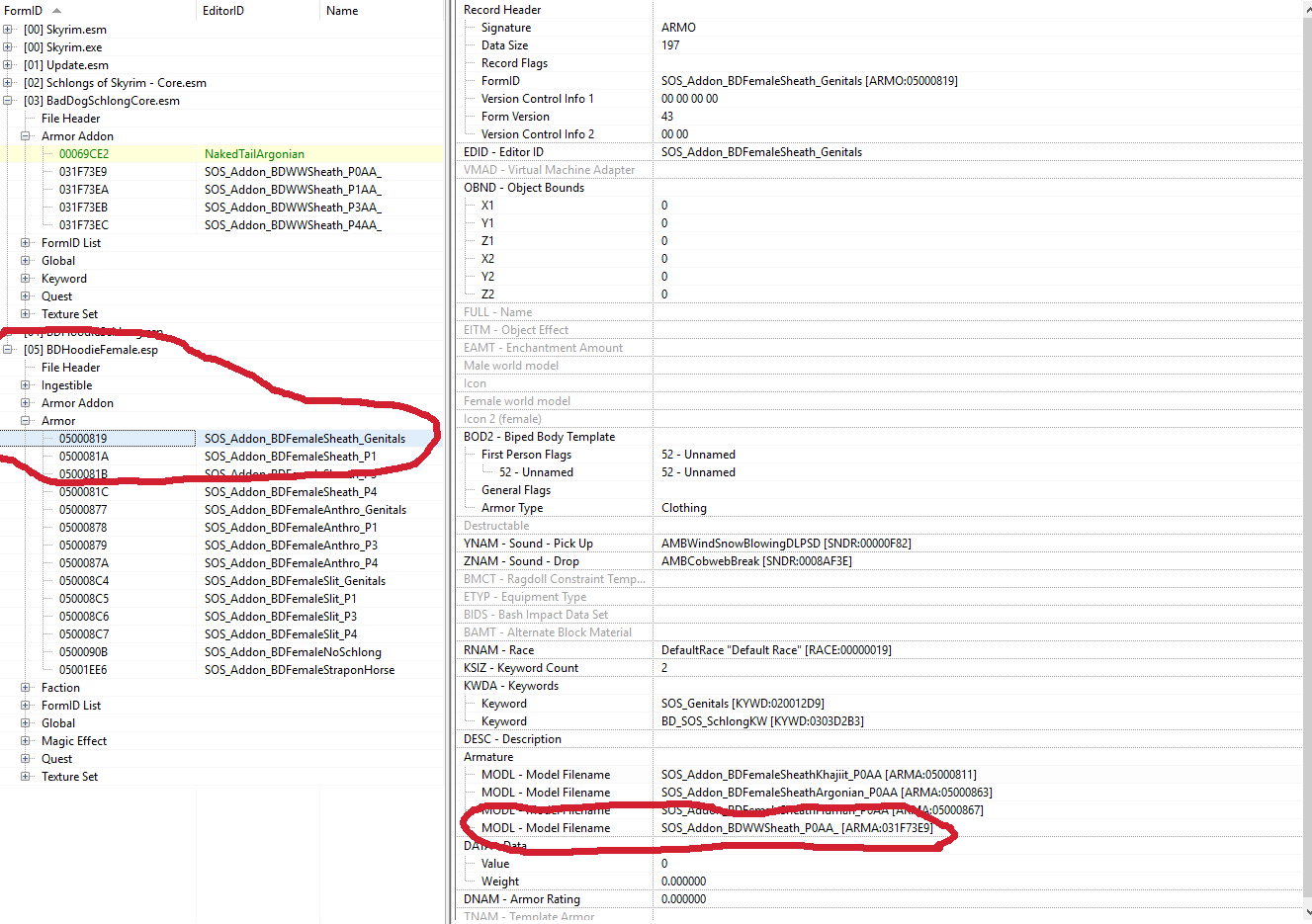Select the NakedTailArgonian record 00069CE2
This screenshot has width=1312, height=924.
[221, 154]
